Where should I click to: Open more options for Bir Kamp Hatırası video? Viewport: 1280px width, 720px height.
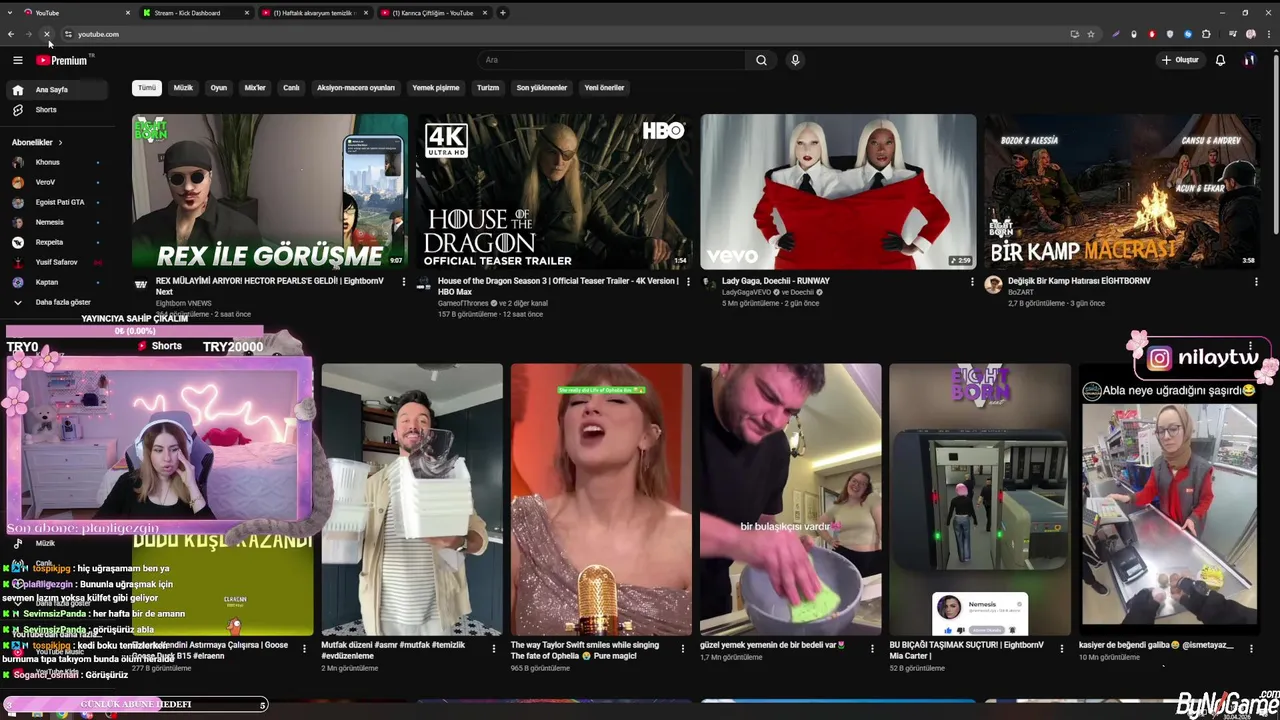[1256, 282]
